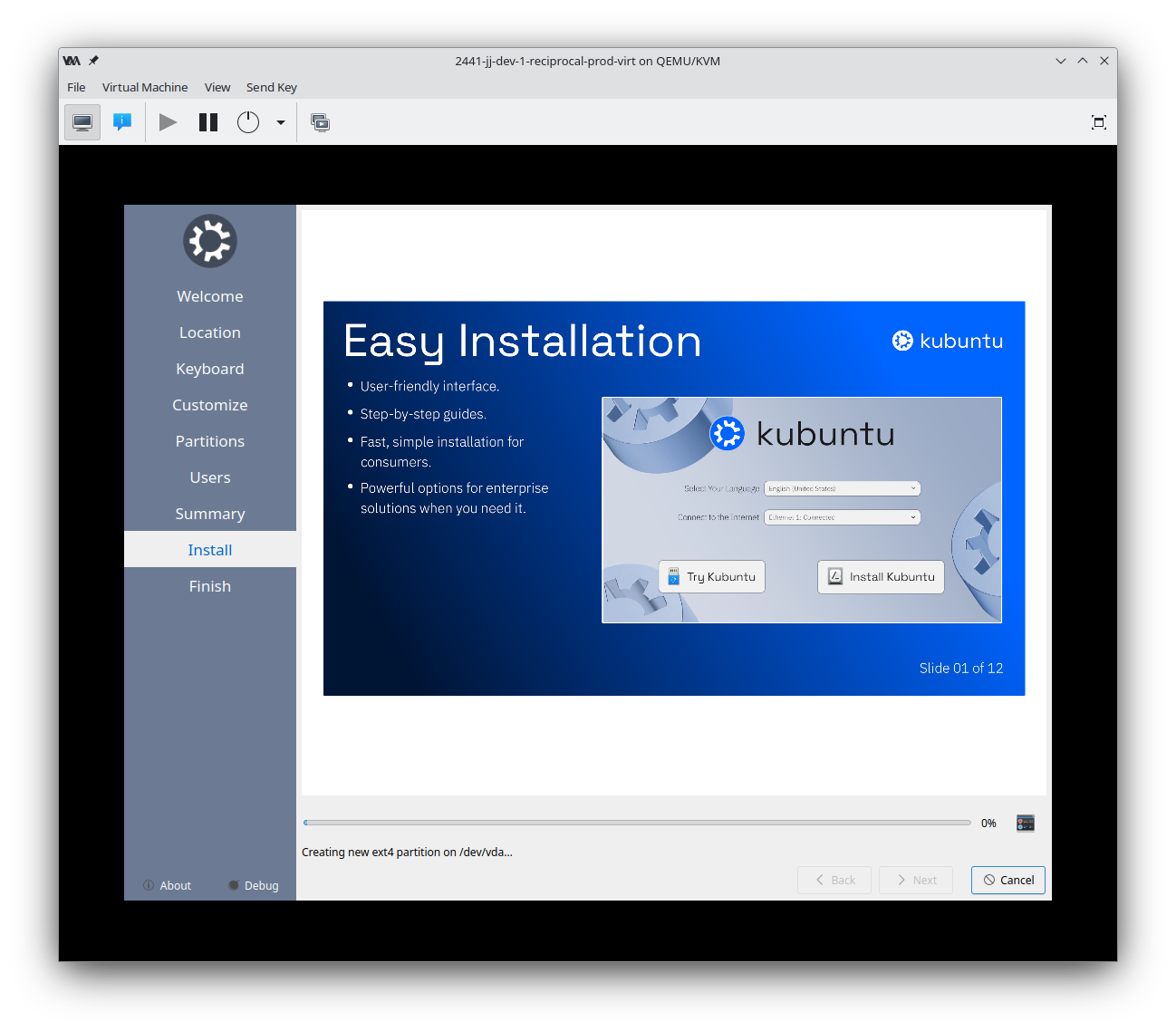
Task: Click Install Kubuntu in the slide screenshot
Action: point(881,576)
